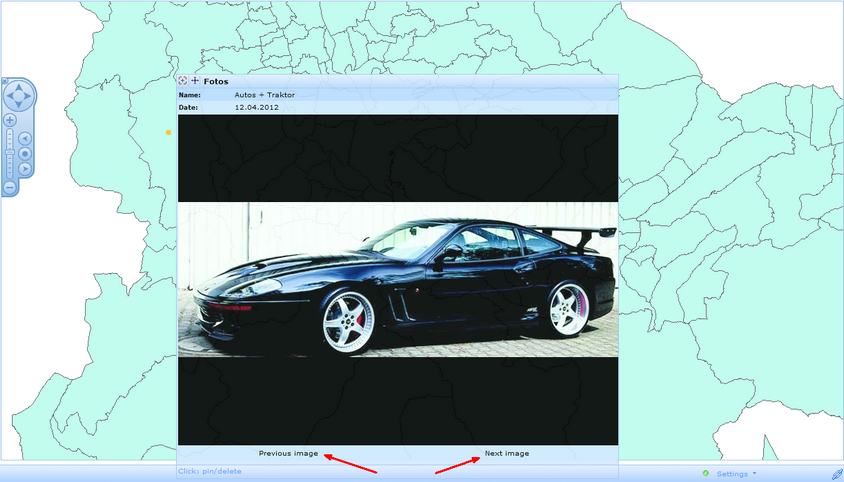Zoom in with the plus button

10,120
